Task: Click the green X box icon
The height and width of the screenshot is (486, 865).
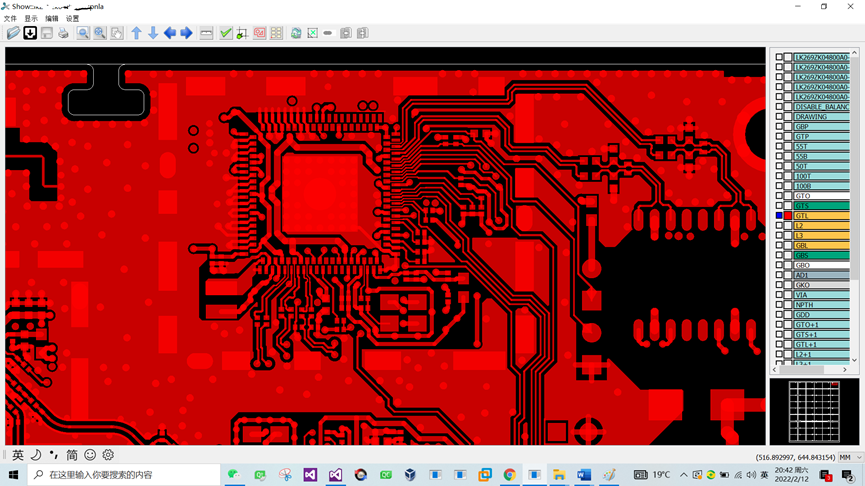Action: pyautogui.click(x=312, y=33)
